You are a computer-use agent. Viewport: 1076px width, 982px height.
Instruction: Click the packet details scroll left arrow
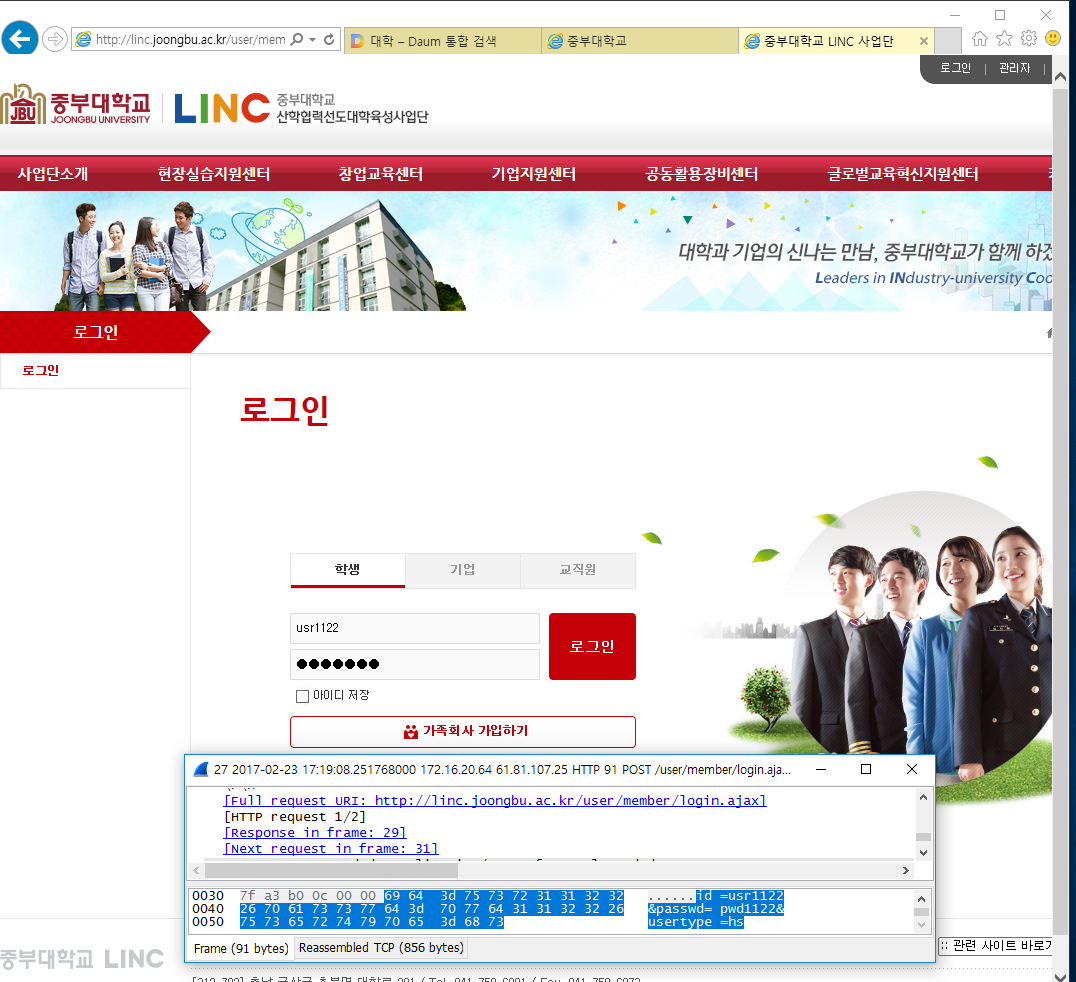coord(196,871)
